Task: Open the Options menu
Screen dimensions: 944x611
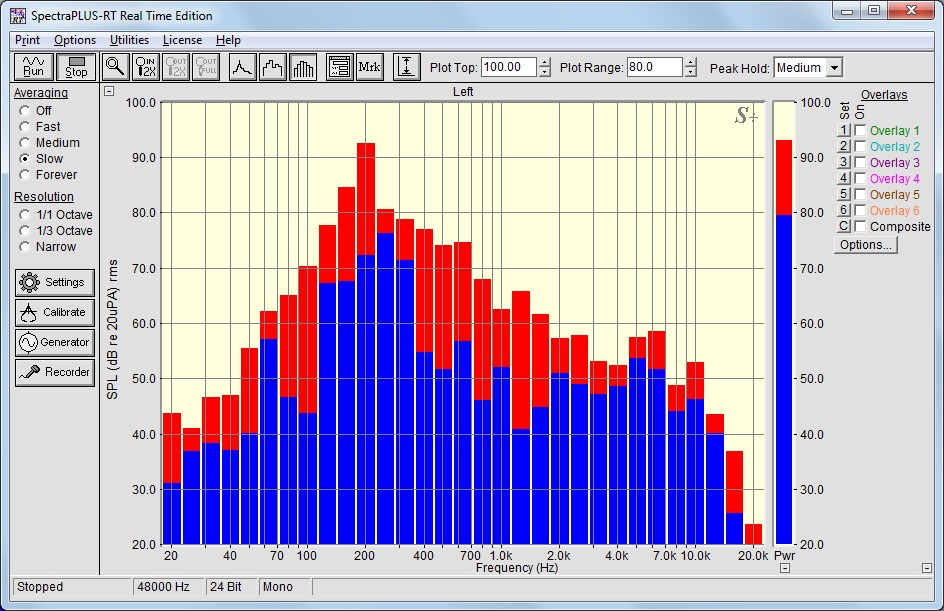Action: point(75,40)
